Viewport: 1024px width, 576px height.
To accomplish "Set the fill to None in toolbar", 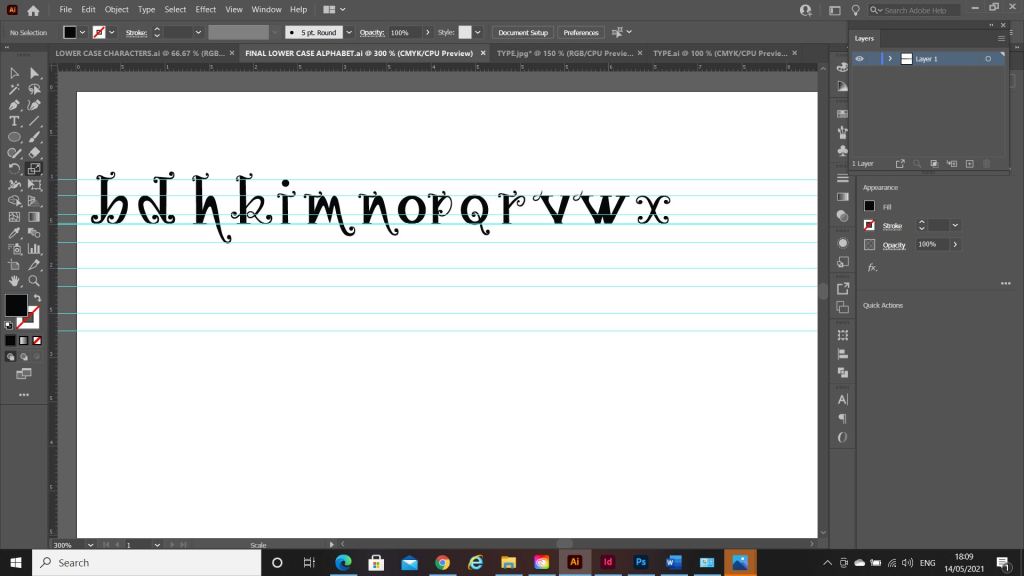I will tap(38, 340).
